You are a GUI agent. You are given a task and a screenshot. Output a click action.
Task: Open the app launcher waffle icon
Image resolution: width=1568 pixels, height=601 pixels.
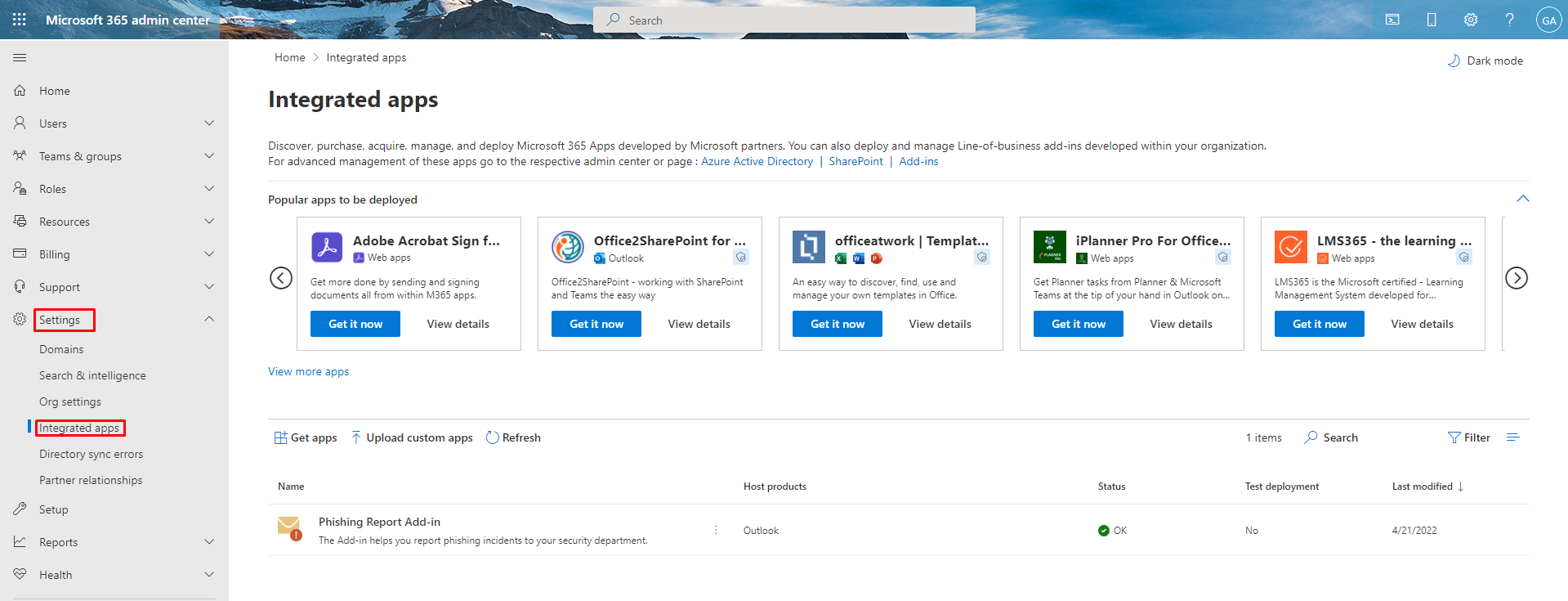tap(20, 20)
